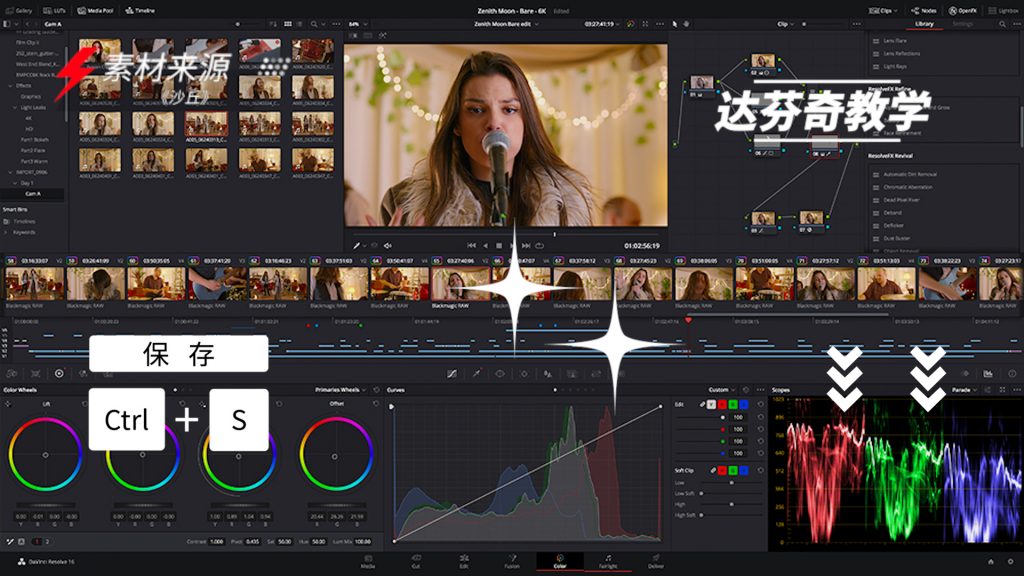
Task: Open the Scopes palette icon
Action: pyautogui.click(x=988, y=374)
